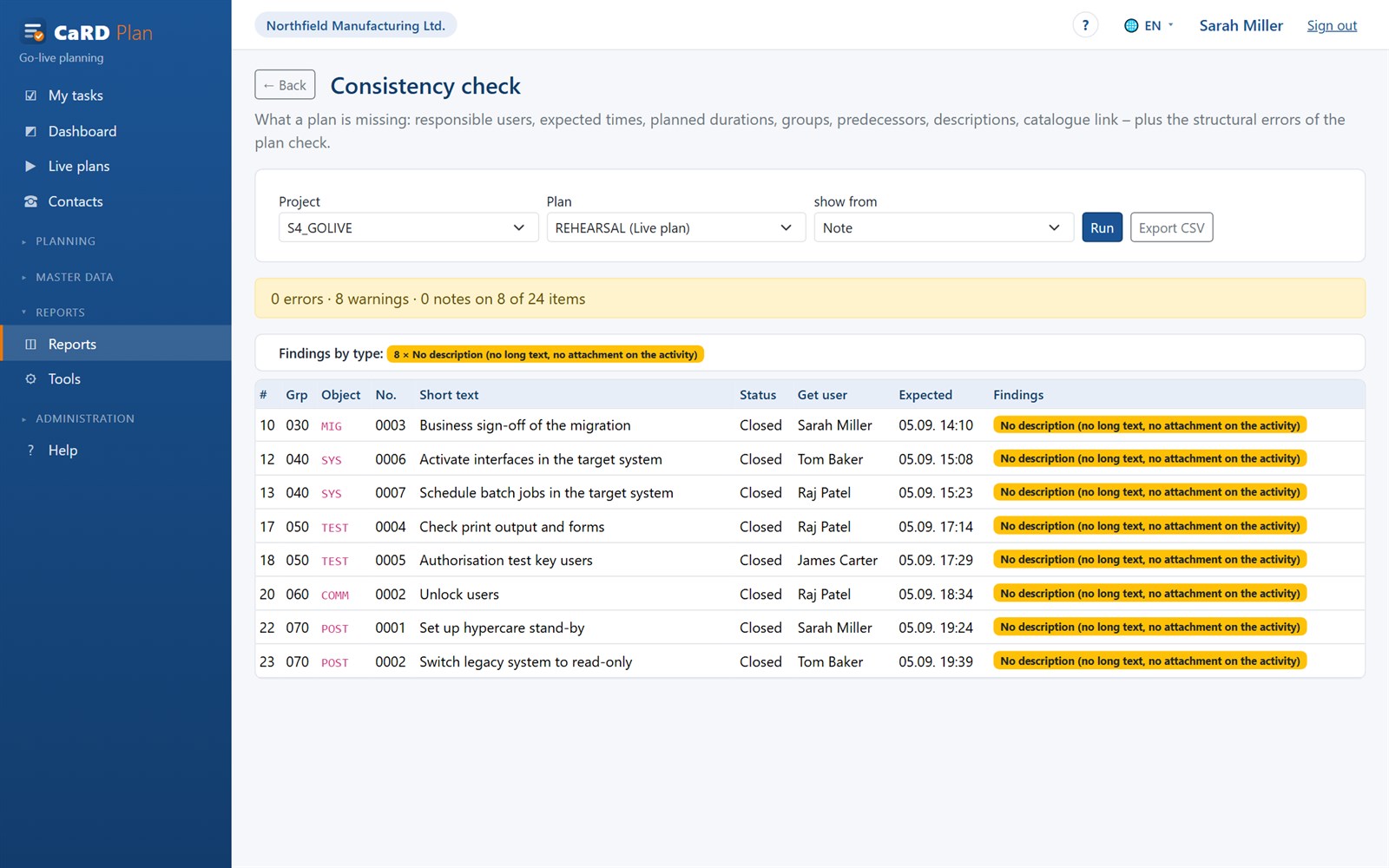Click Sarah Miller user name in header
Image resolution: width=1389 pixels, height=868 pixels.
pos(1241,26)
